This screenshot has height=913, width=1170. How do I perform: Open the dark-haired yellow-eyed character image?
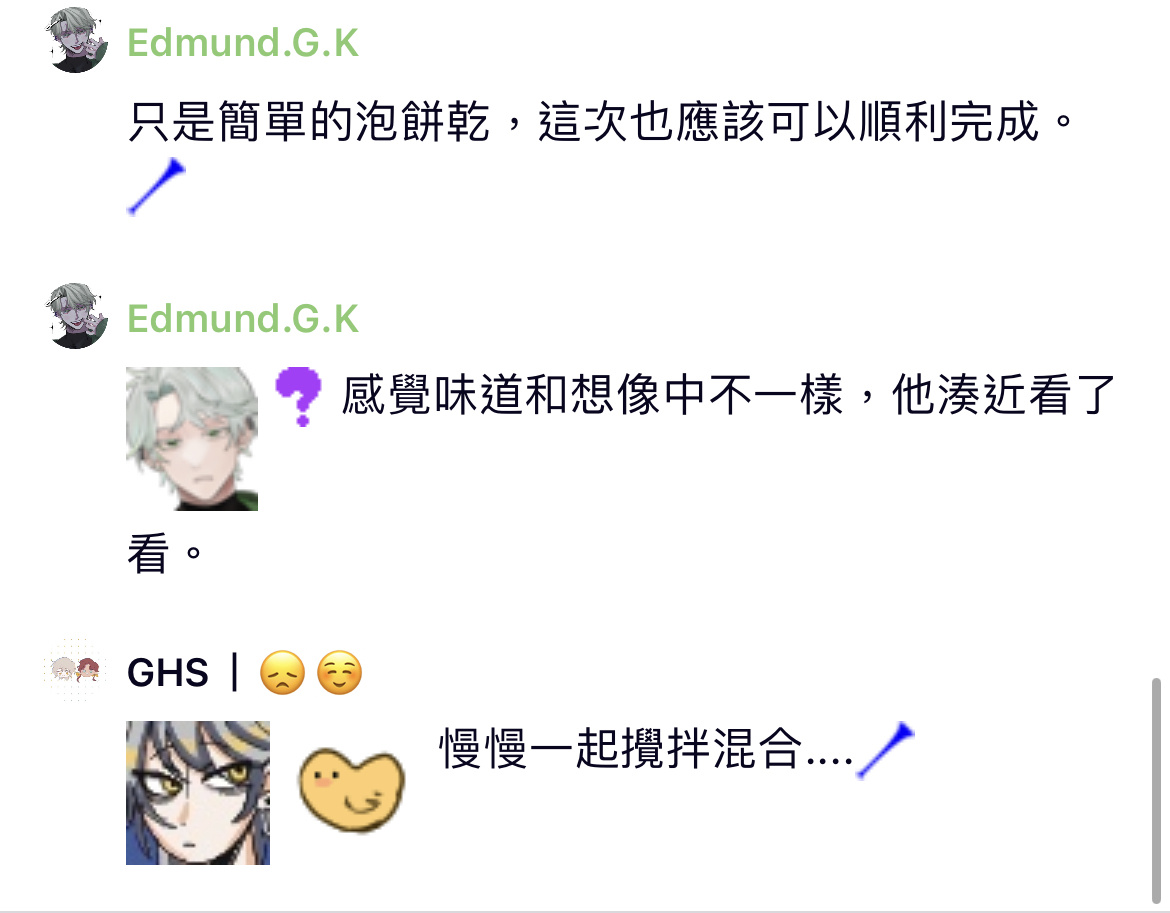(x=198, y=793)
